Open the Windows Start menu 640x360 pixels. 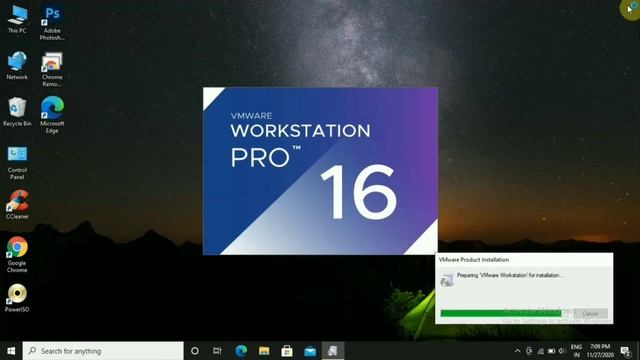point(11,351)
